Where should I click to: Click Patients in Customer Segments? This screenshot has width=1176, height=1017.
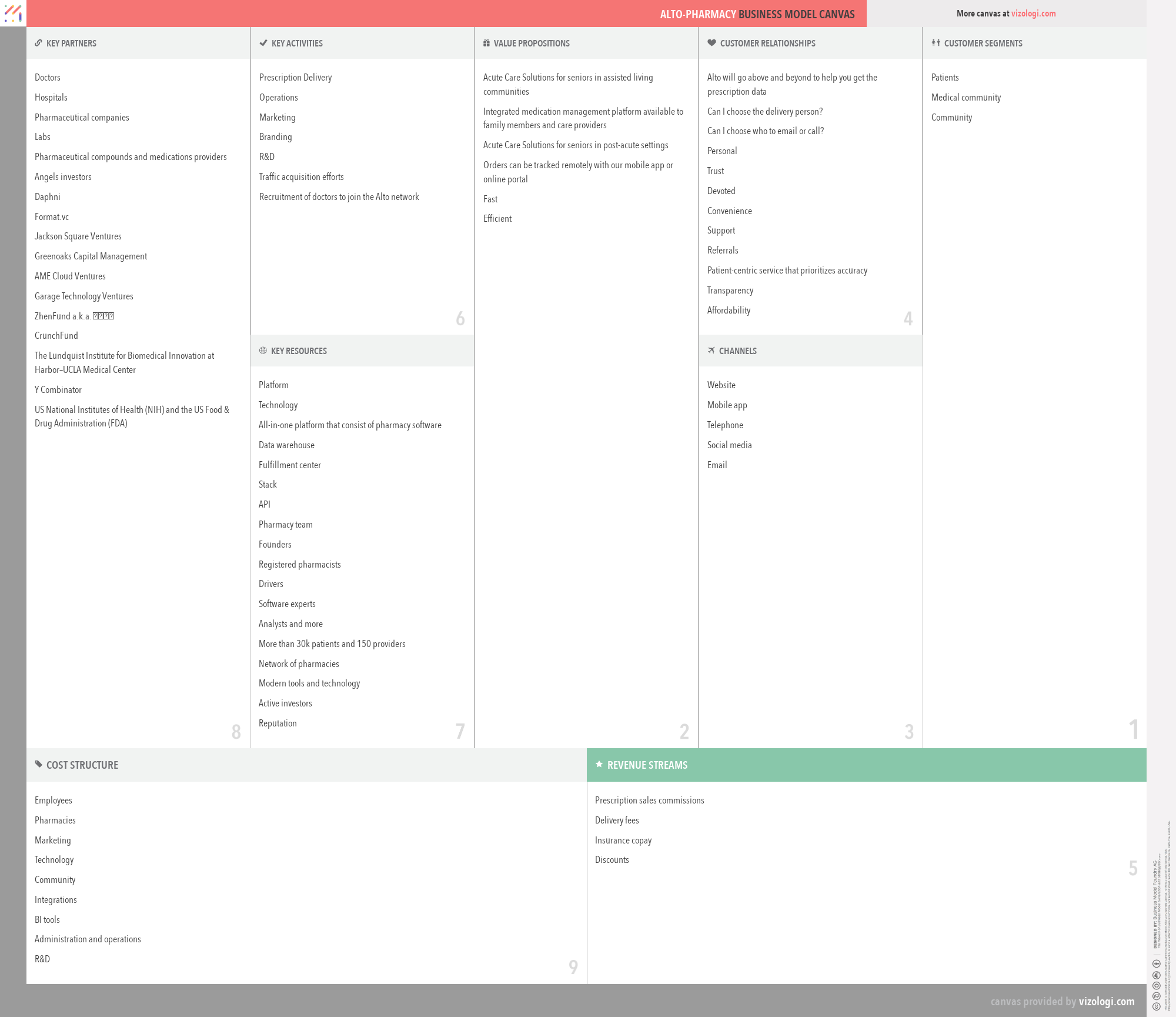click(x=944, y=78)
